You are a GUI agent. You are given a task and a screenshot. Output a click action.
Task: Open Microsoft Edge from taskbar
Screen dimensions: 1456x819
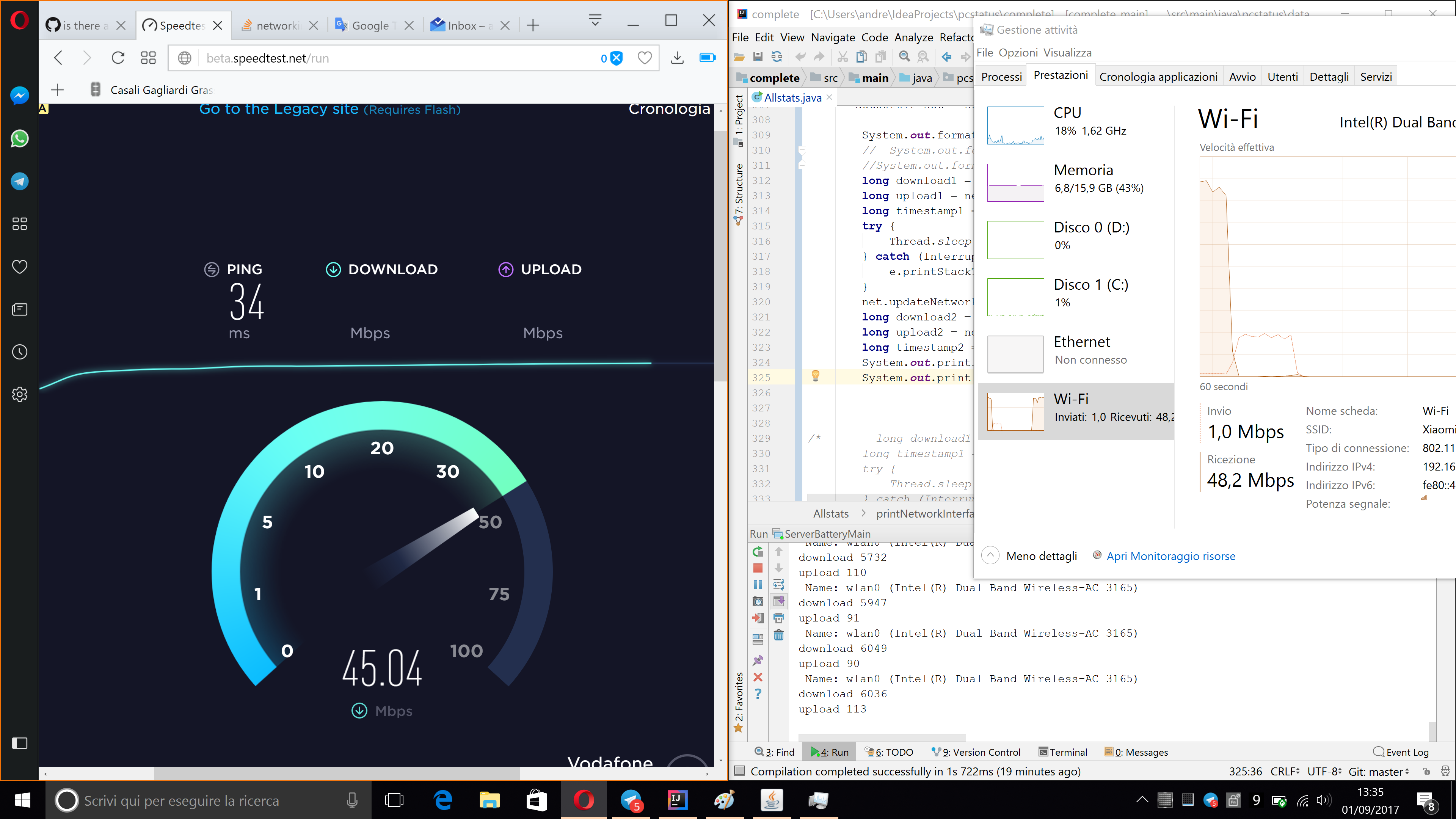442,800
